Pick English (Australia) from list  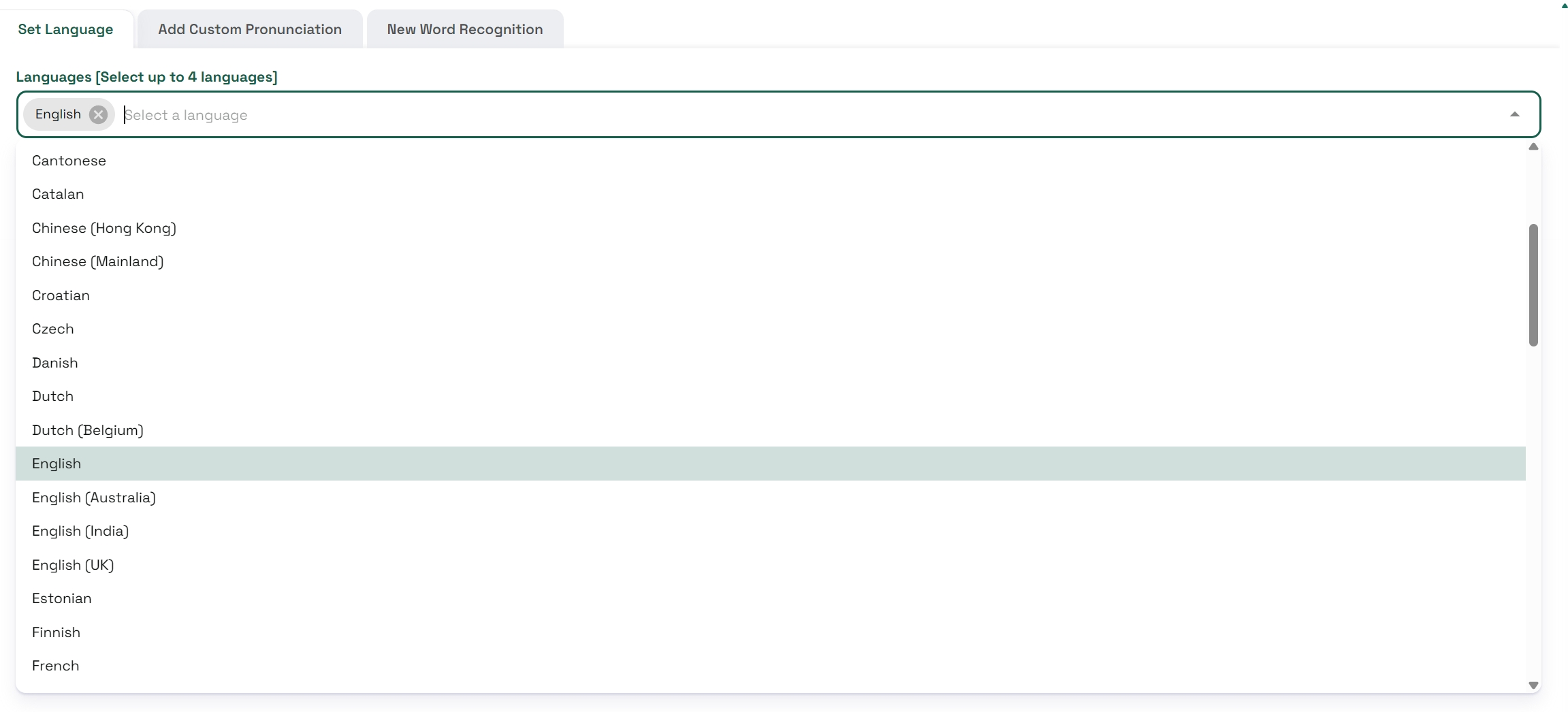[x=93, y=498]
